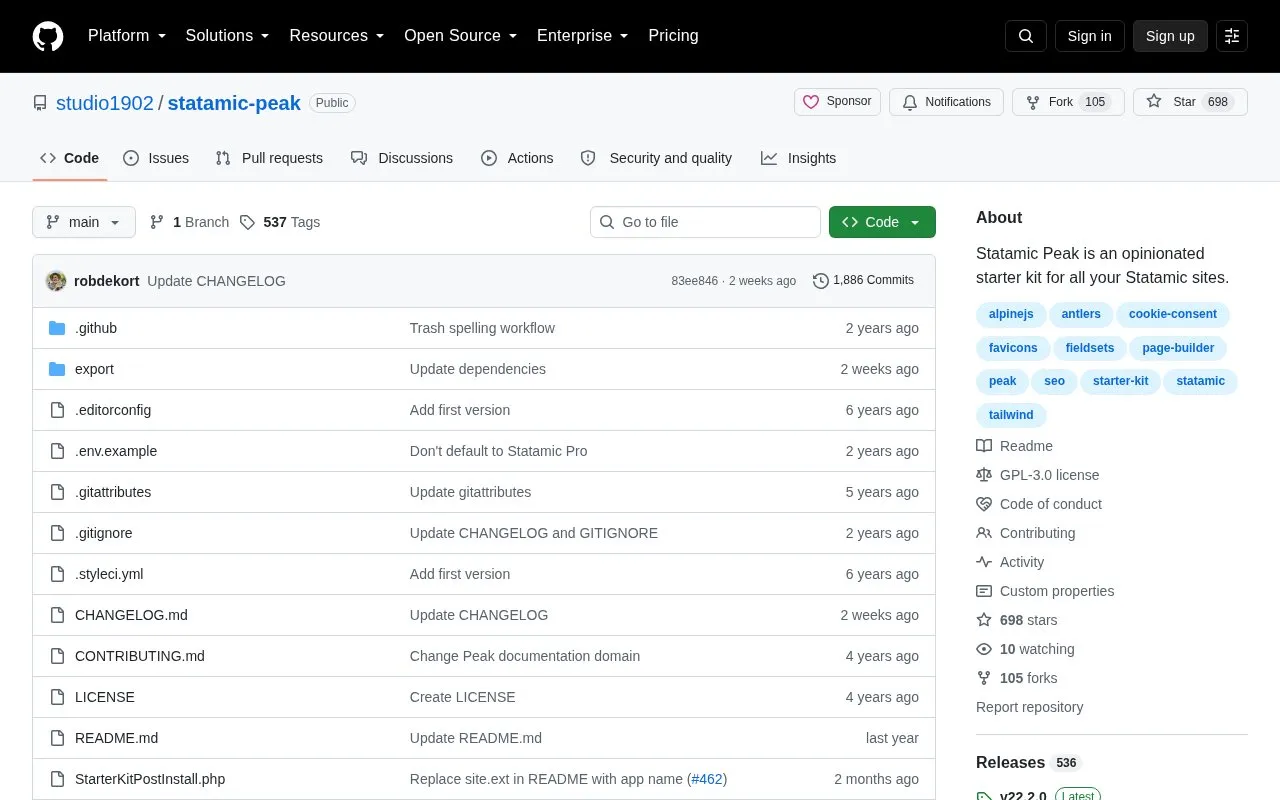Viewport: 1280px width, 800px height.
Task: Open the command palette icon button
Action: 1232,36
